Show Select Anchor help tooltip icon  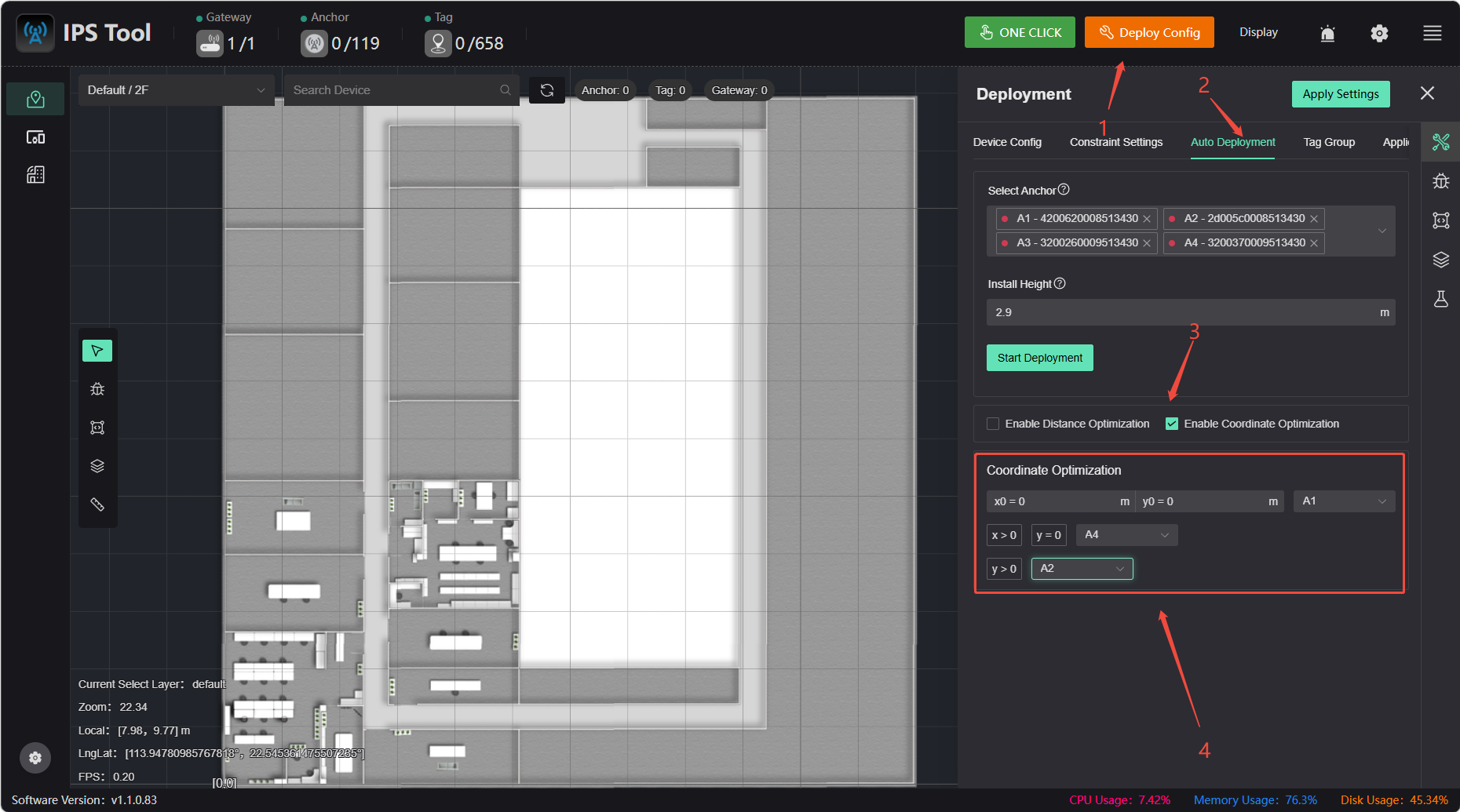(x=1064, y=190)
